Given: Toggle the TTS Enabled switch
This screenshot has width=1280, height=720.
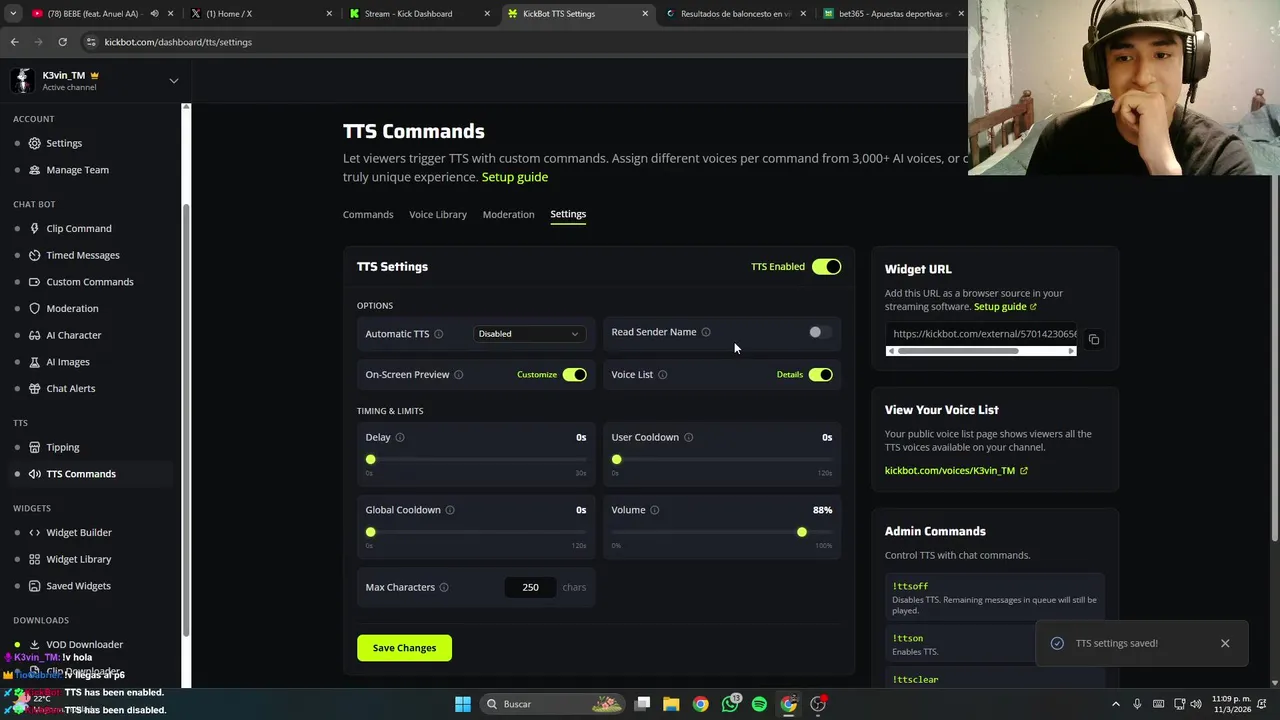Looking at the screenshot, I should [x=826, y=267].
